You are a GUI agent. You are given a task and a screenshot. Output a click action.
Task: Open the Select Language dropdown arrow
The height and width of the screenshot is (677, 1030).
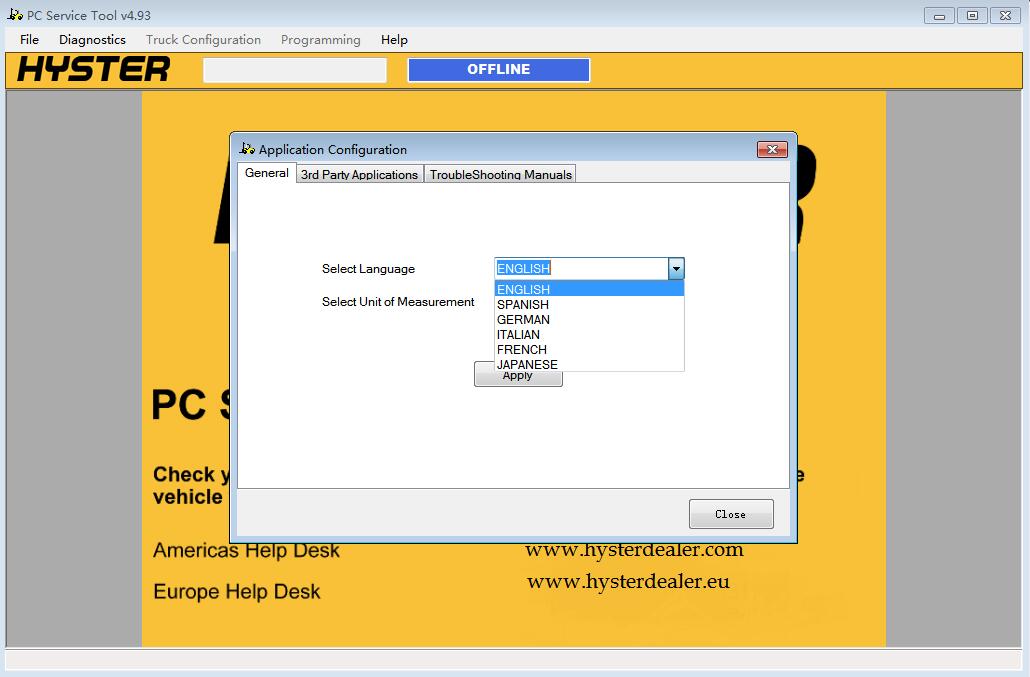(x=676, y=268)
